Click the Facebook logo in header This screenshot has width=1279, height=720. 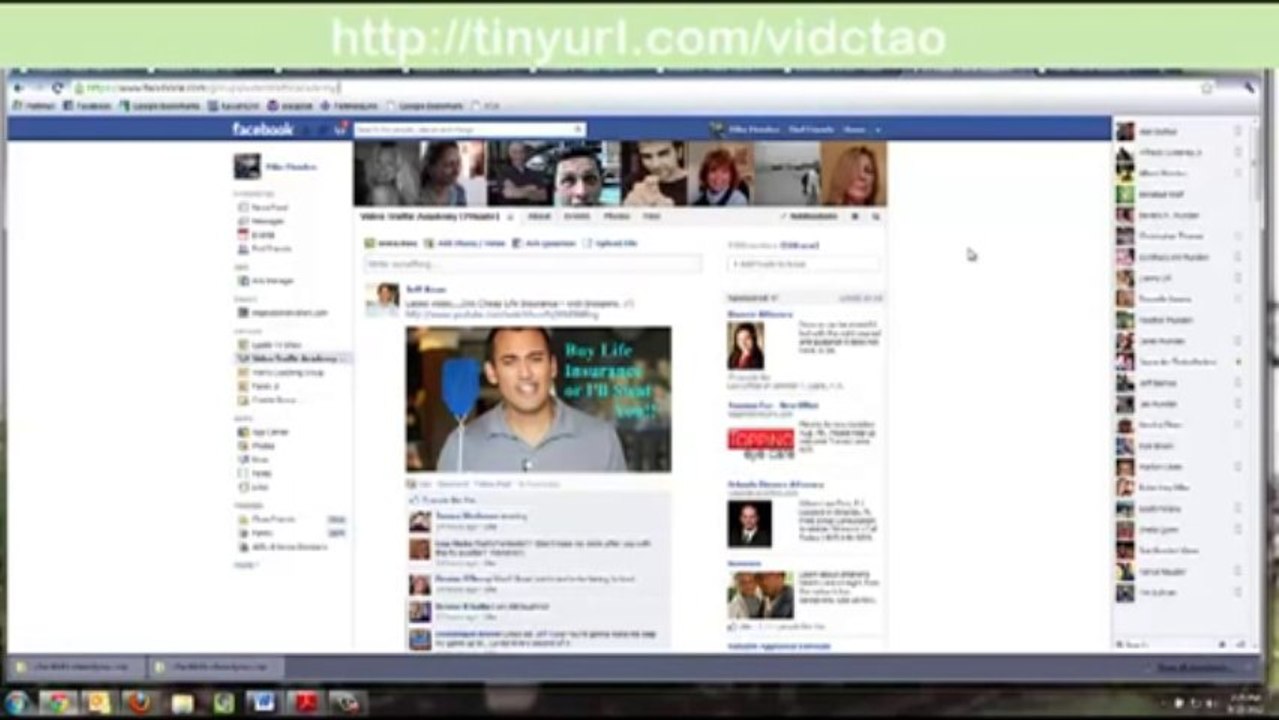263,129
